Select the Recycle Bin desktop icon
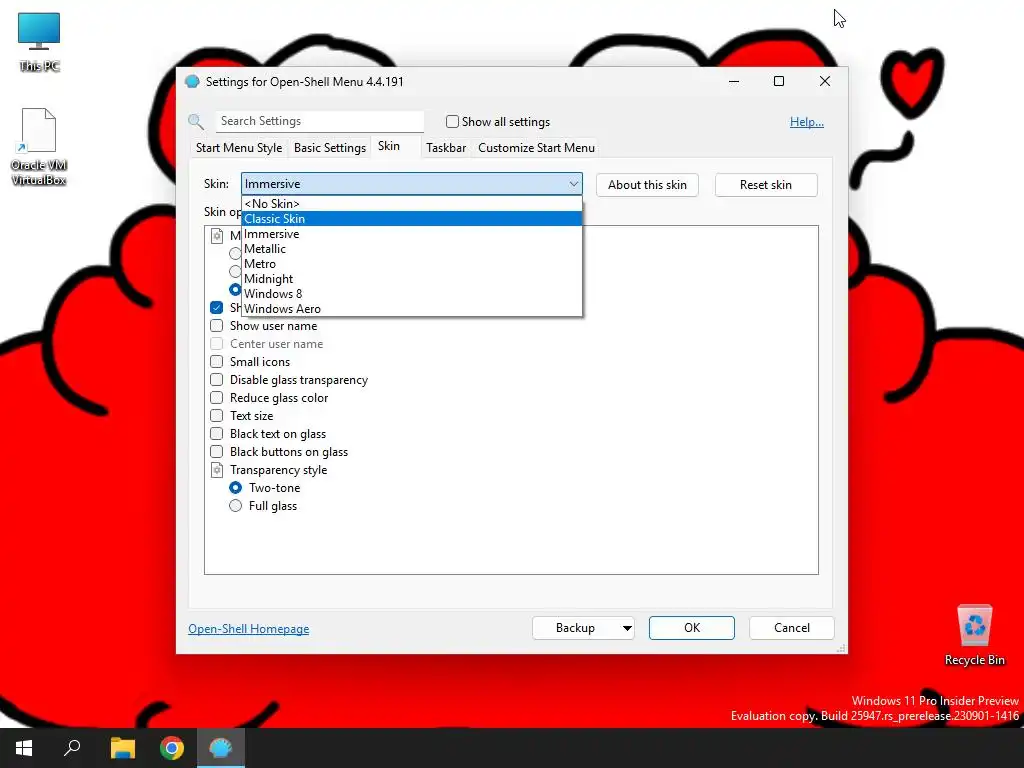 (x=974, y=635)
